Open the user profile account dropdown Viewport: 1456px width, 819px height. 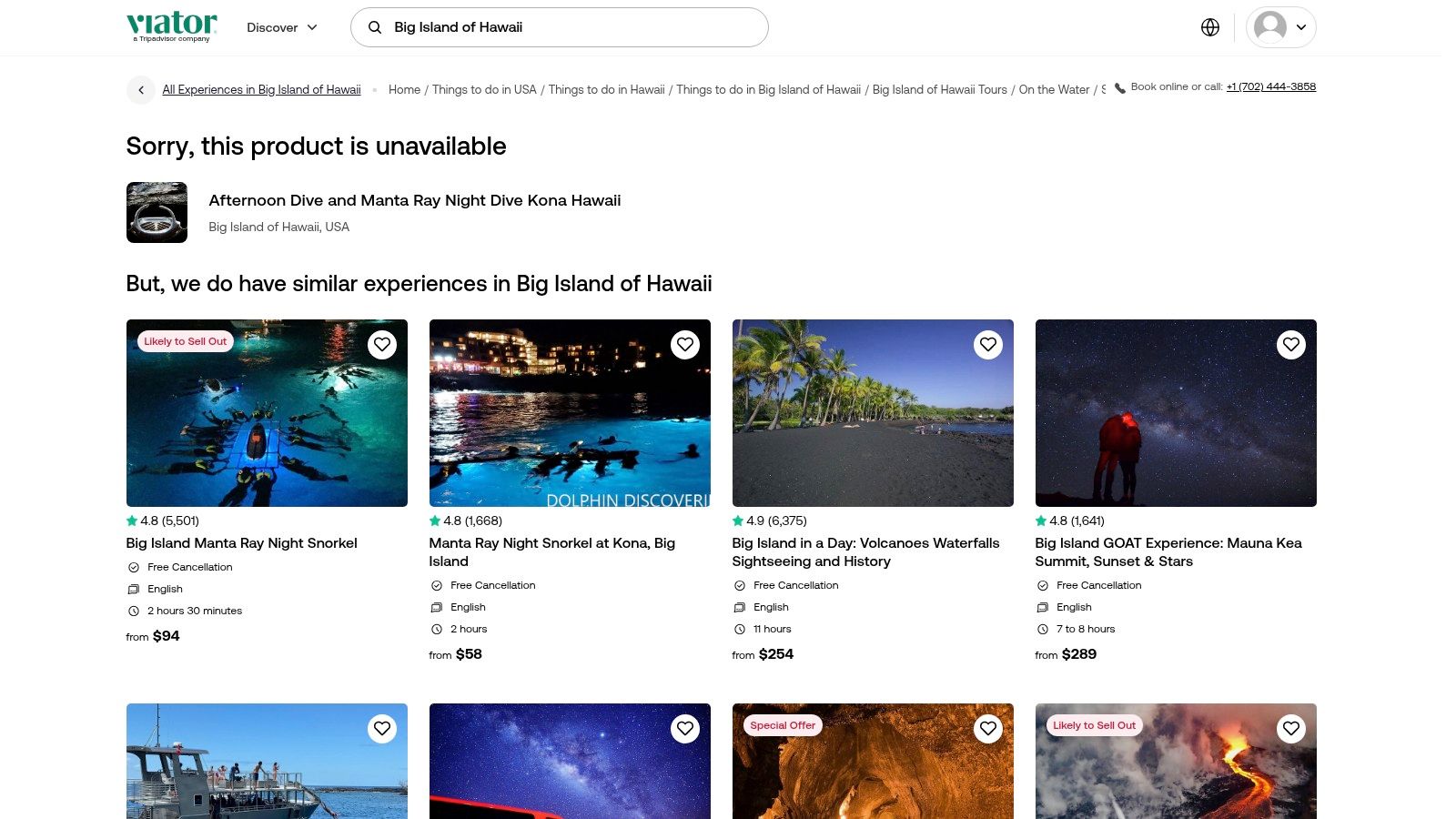pyautogui.click(x=1280, y=27)
